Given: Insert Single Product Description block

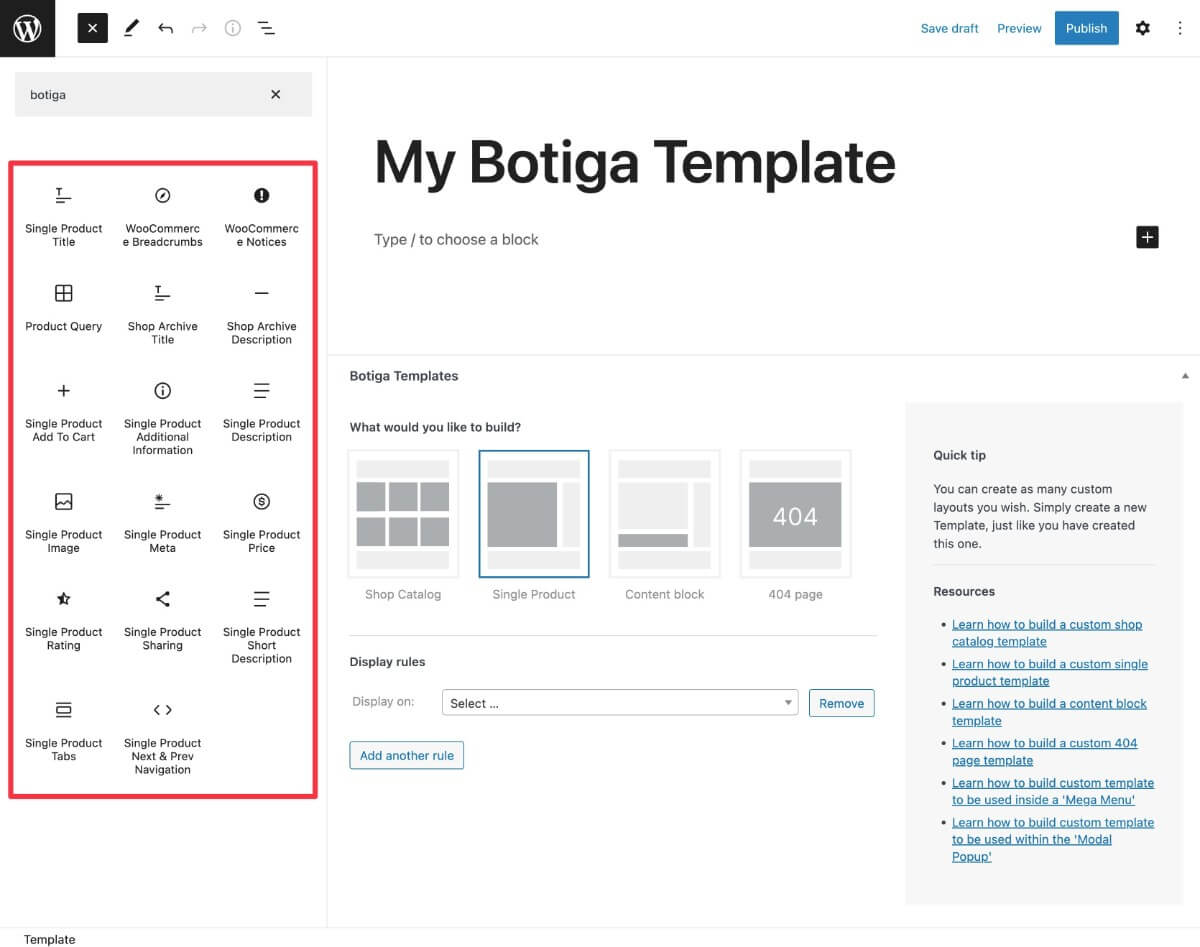Looking at the screenshot, I should click(x=262, y=412).
